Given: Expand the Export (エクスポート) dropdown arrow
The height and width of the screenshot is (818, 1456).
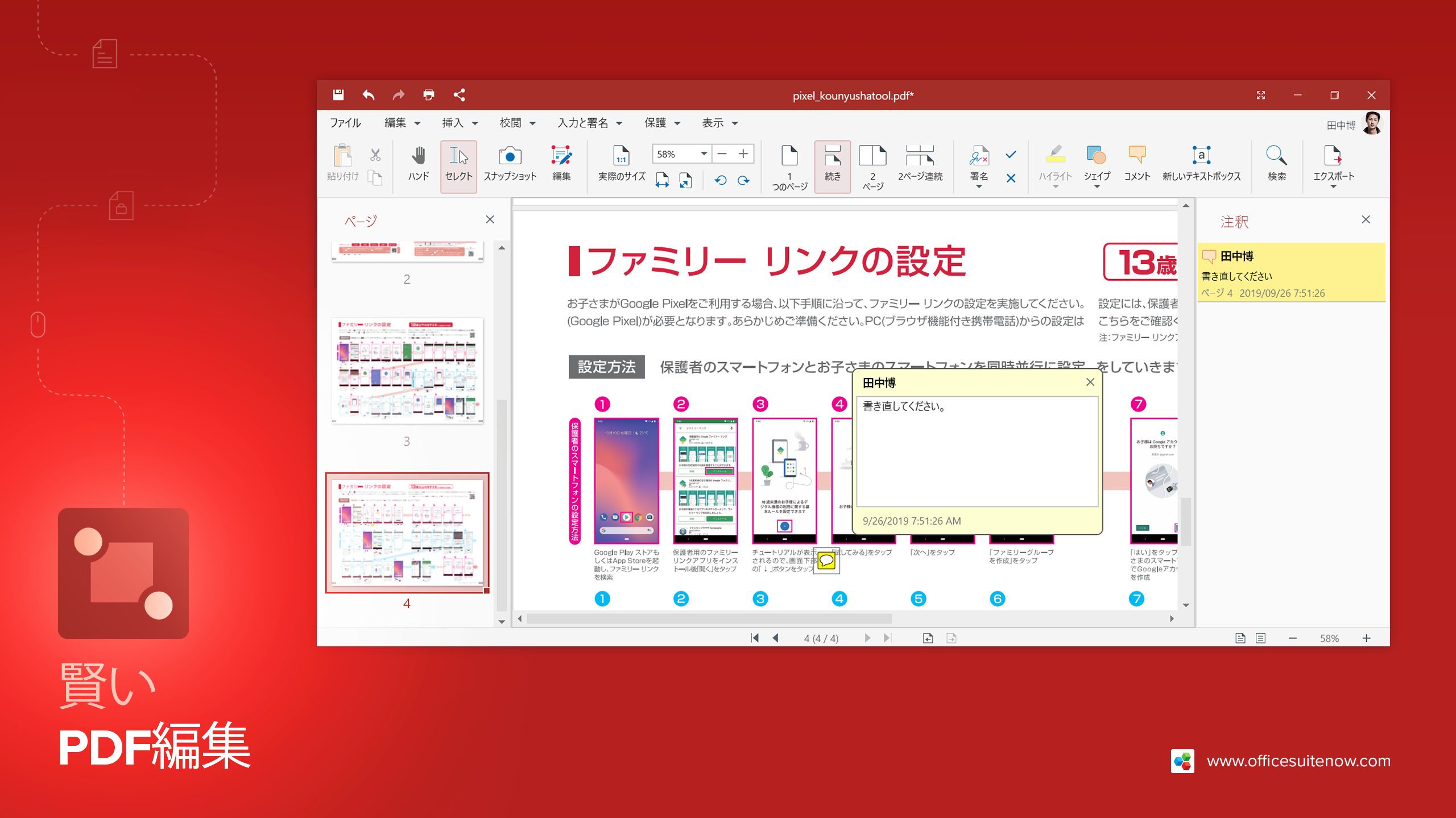Looking at the screenshot, I should point(1333,186).
